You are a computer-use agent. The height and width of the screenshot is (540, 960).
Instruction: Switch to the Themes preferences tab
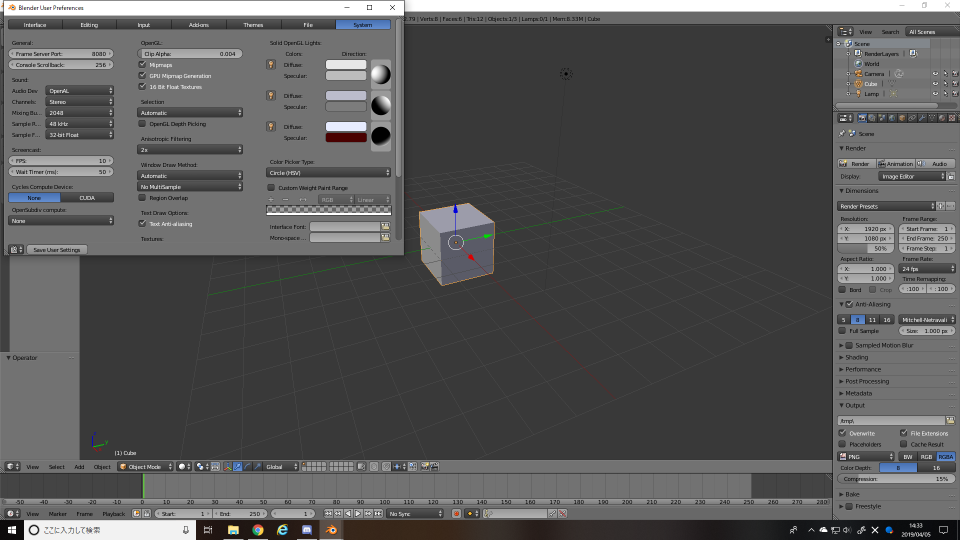253,24
